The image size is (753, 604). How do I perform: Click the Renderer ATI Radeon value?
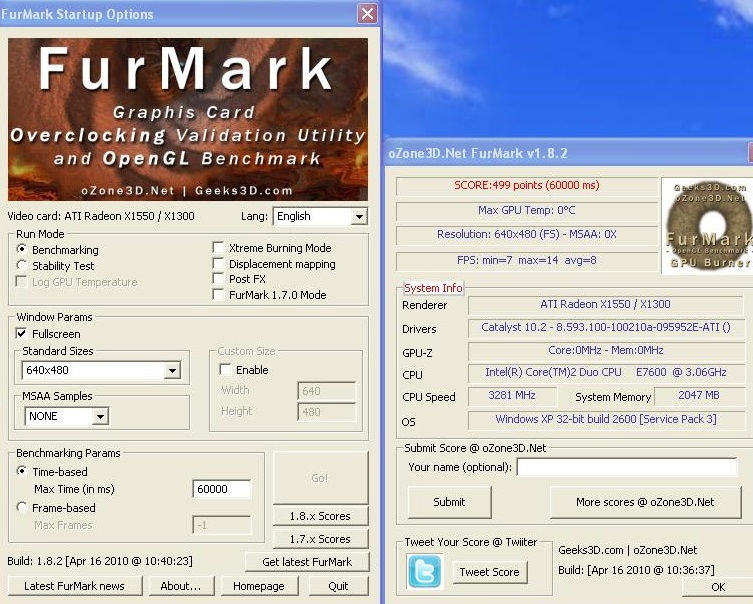pos(605,304)
